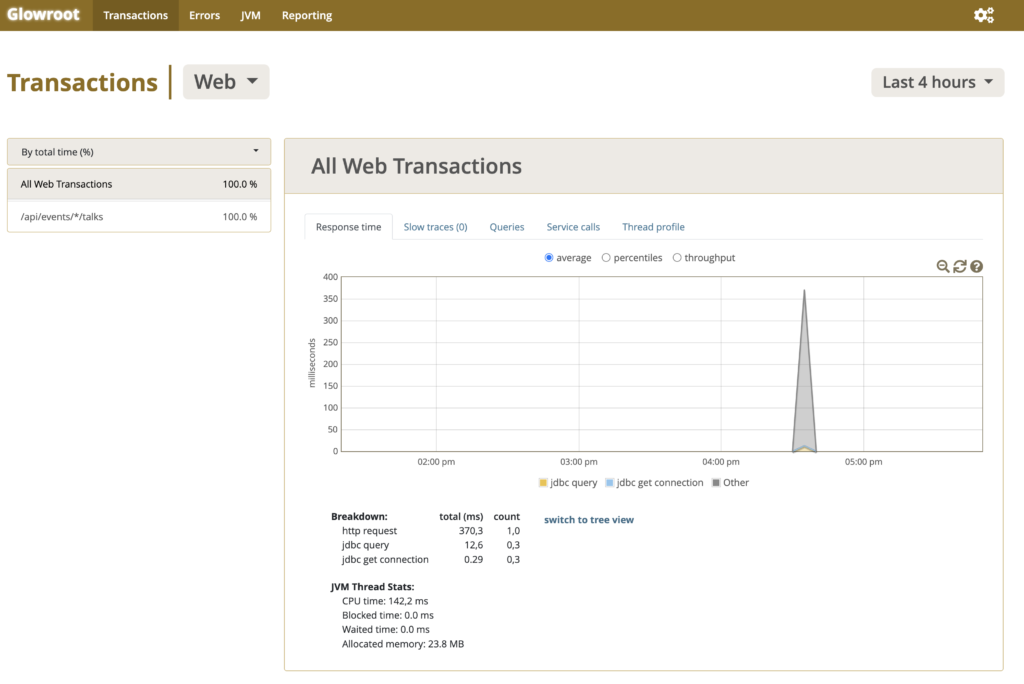
Task: Open the JVM menu item
Action: 251,15
